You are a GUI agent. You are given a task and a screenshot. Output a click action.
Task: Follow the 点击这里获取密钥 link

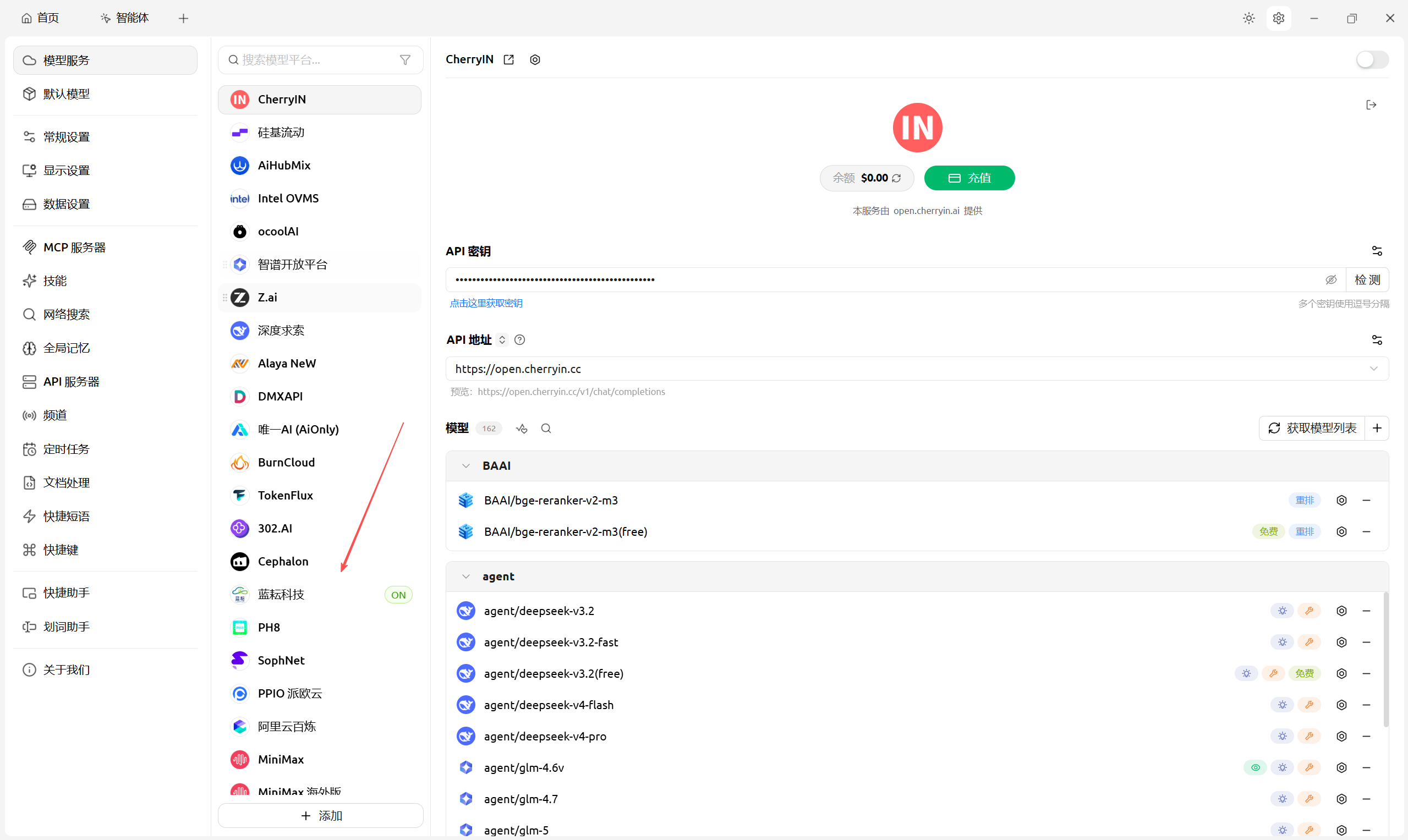(x=486, y=304)
